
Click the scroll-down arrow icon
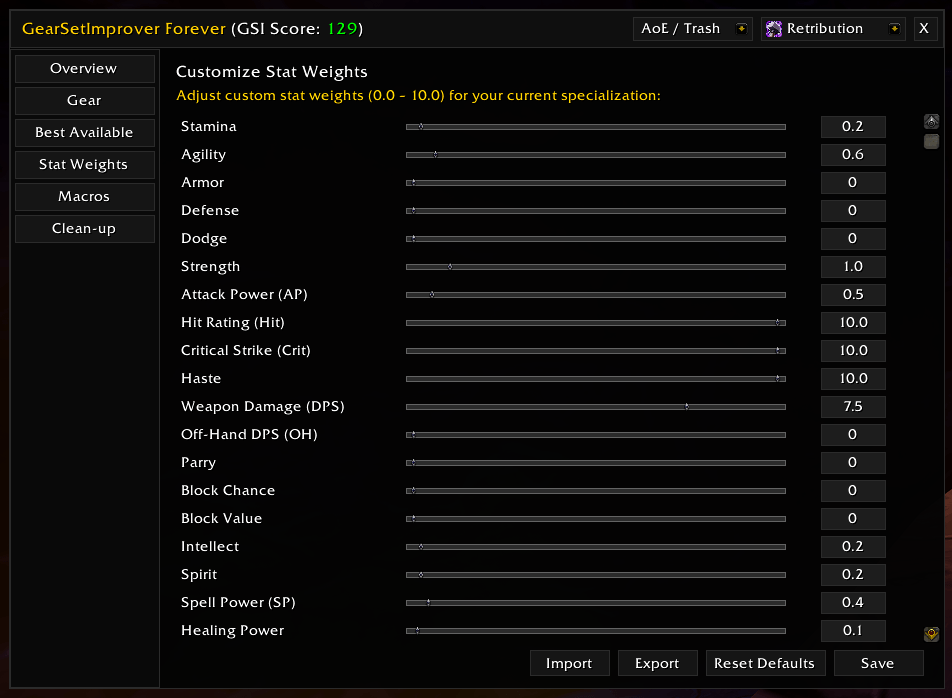coord(931,634)
